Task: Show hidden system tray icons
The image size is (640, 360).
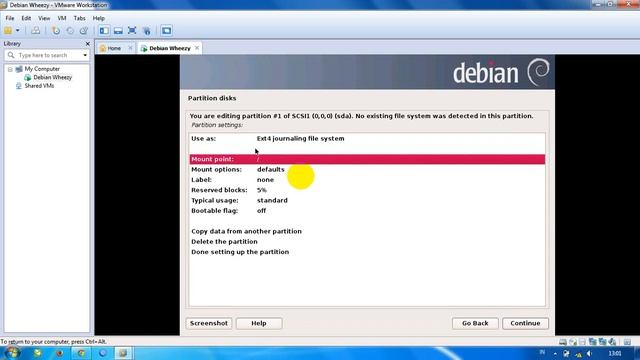Action: click(x=555, y=353)
